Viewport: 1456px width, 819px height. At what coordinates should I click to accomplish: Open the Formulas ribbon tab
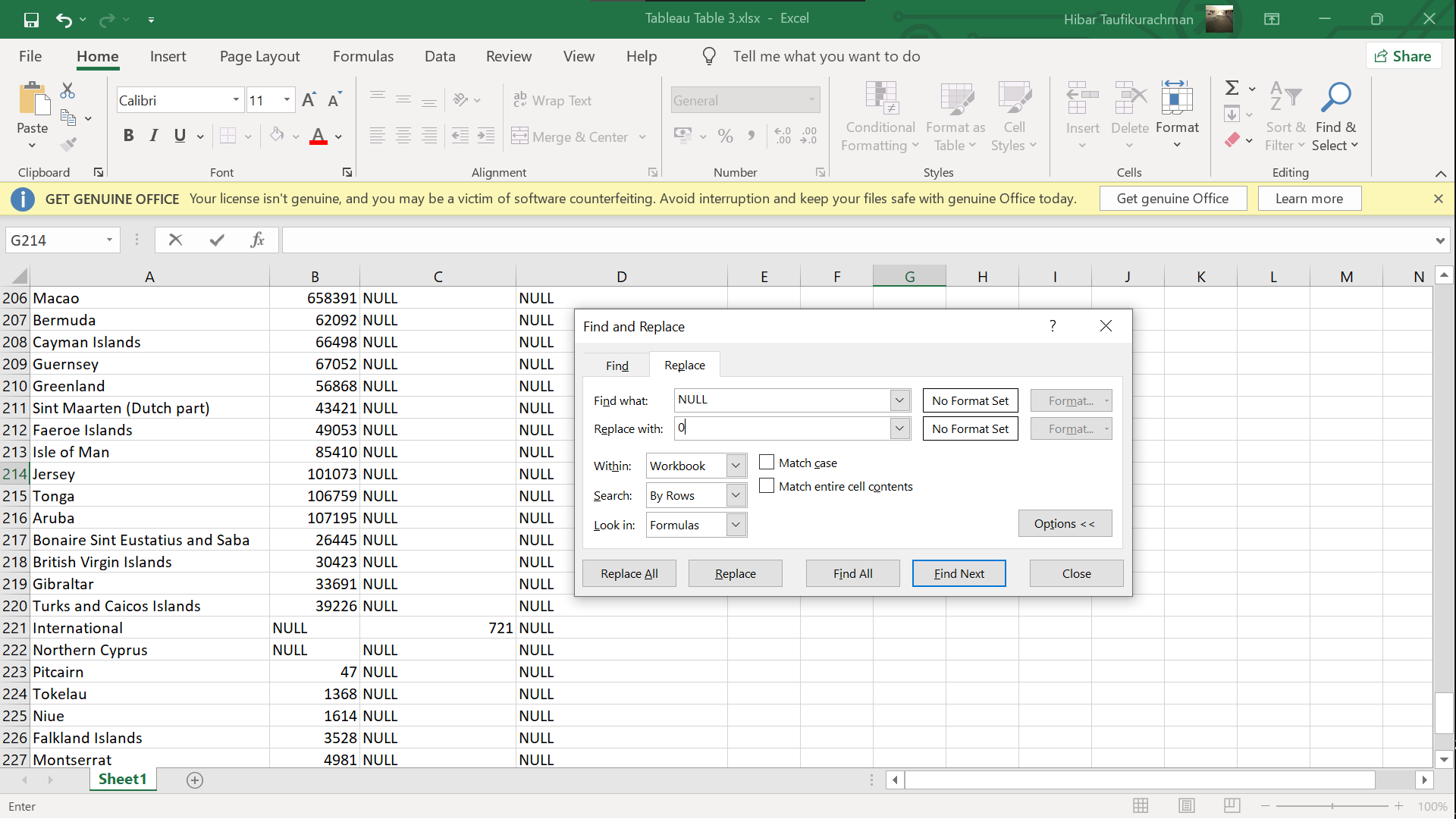[x=363, y=56]
